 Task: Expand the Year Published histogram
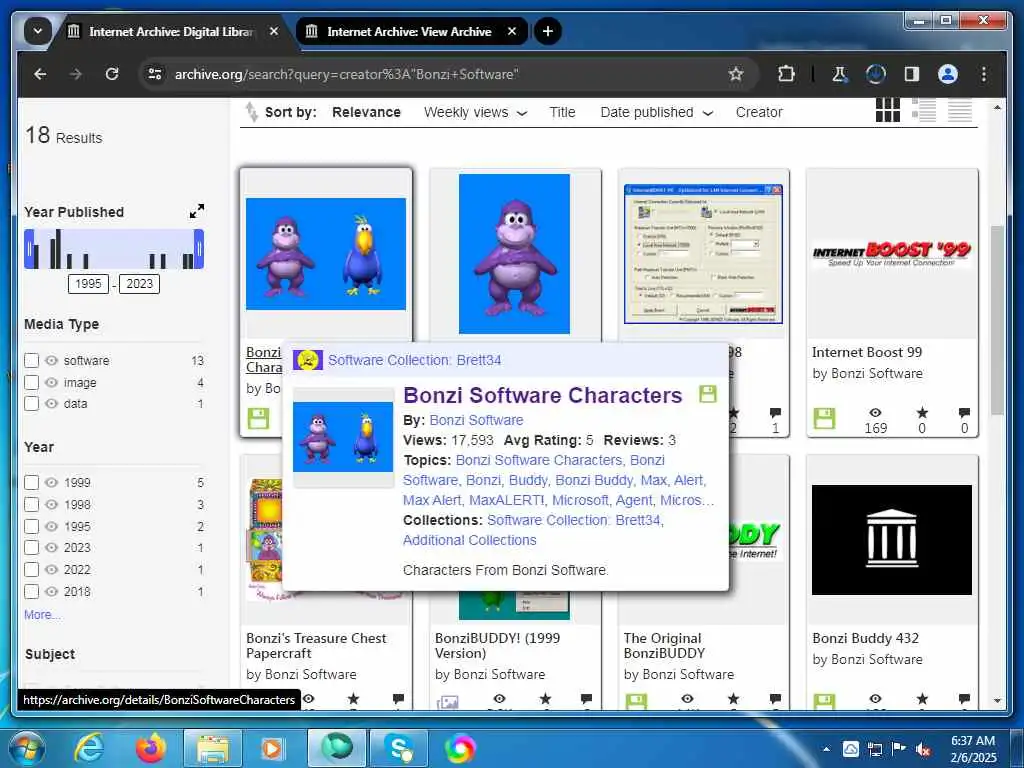[197, 211]
